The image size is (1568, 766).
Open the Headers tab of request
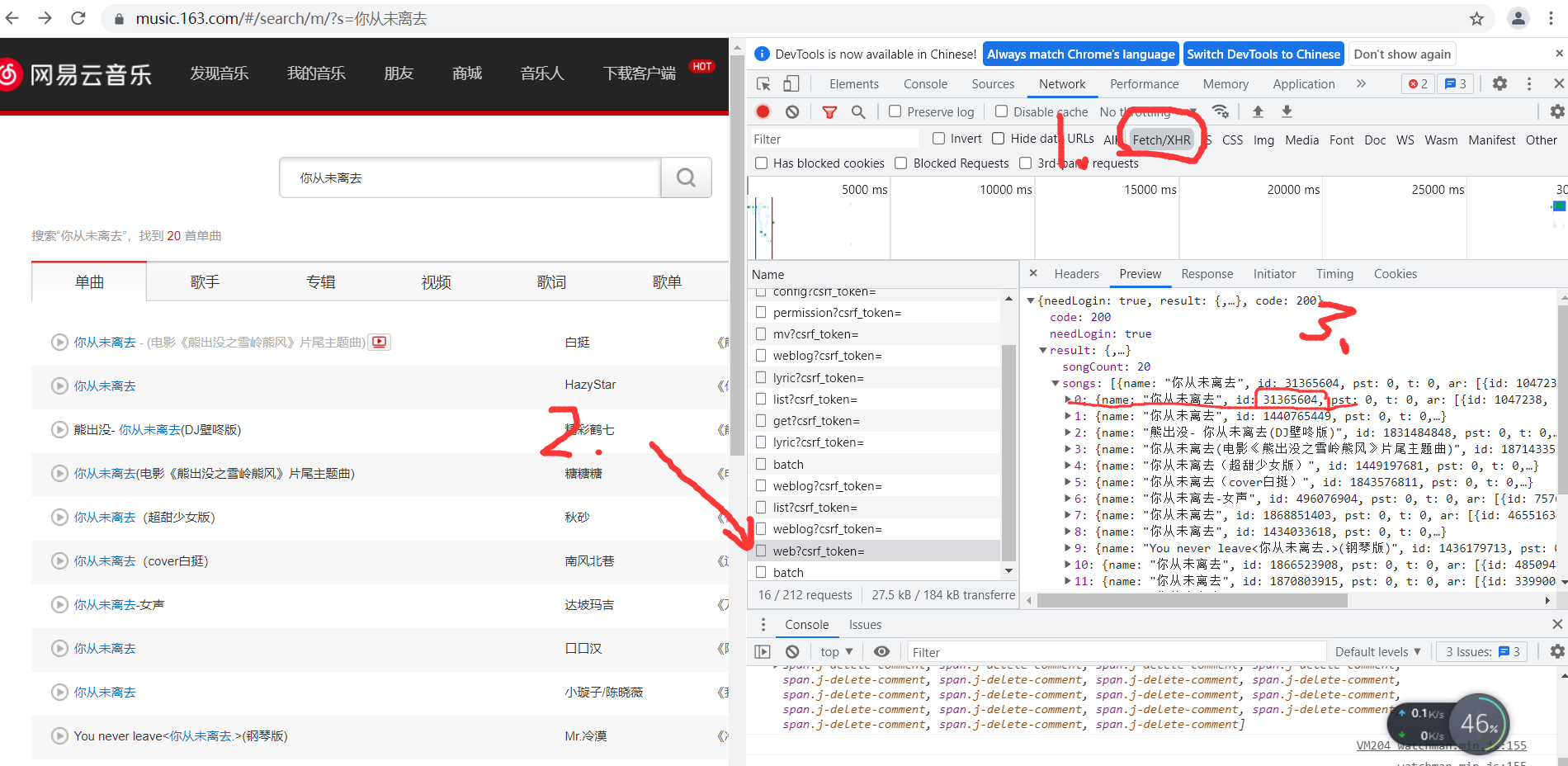[x=1076, y=273]
